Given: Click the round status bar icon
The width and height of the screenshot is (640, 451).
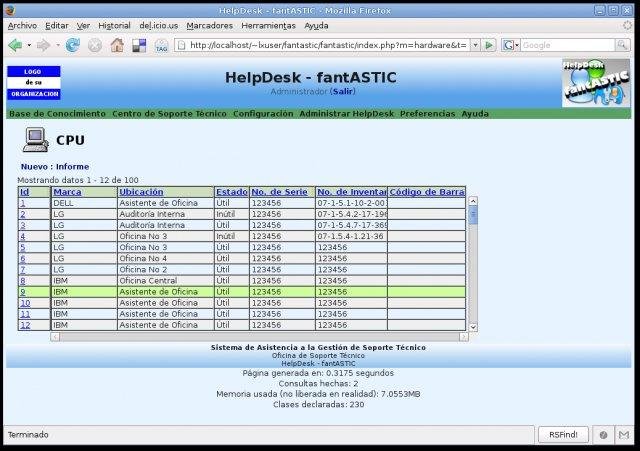Looking at the screenshot, I should point(603,435).
